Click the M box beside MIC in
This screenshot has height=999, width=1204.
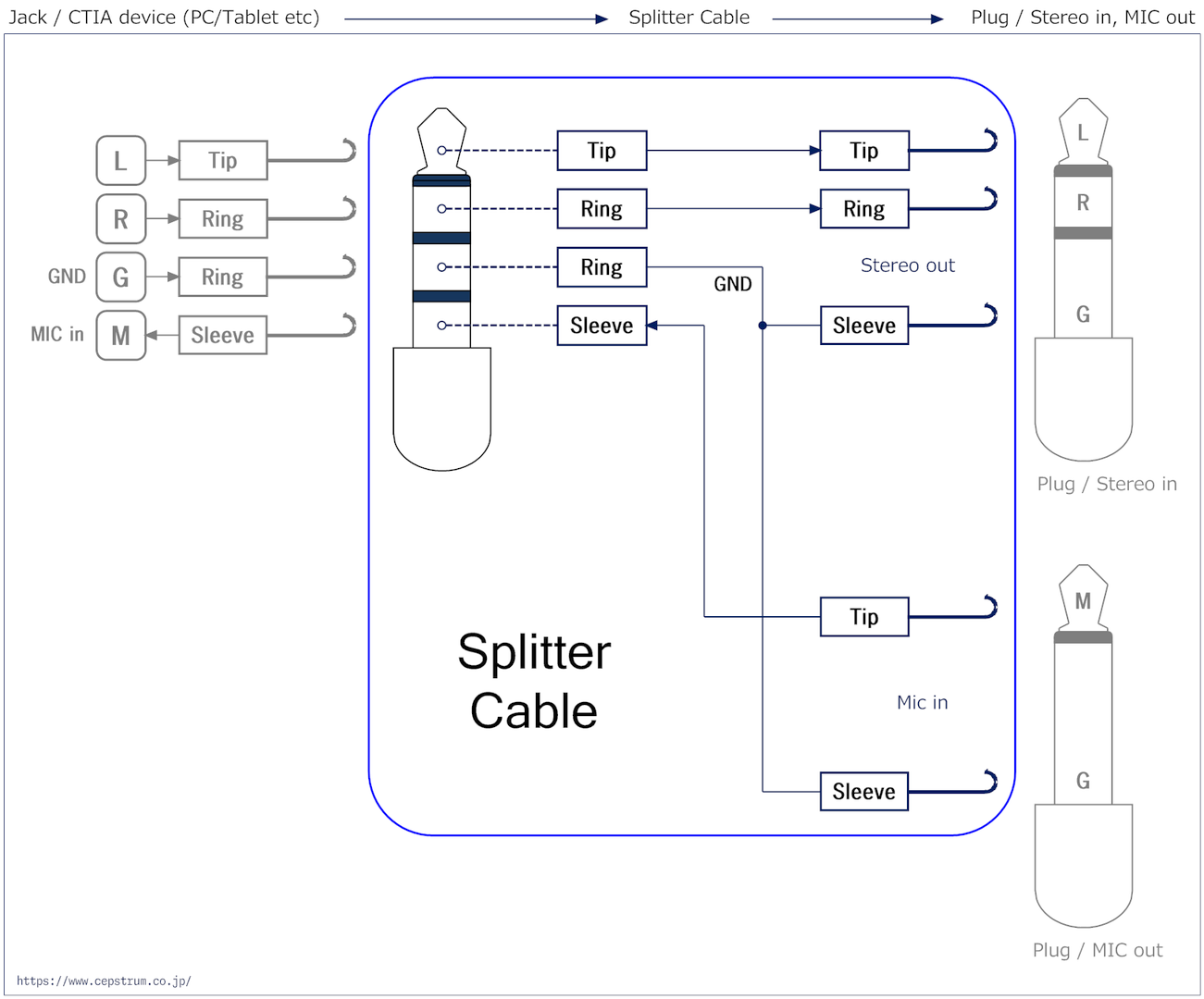coord(121,335)
